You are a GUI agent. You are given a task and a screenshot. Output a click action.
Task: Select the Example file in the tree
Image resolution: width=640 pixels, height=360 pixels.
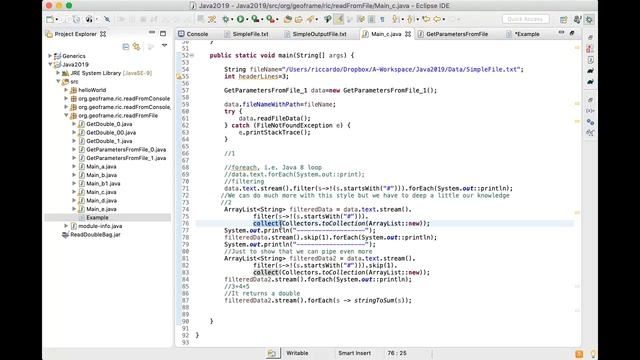coord(97,218)
